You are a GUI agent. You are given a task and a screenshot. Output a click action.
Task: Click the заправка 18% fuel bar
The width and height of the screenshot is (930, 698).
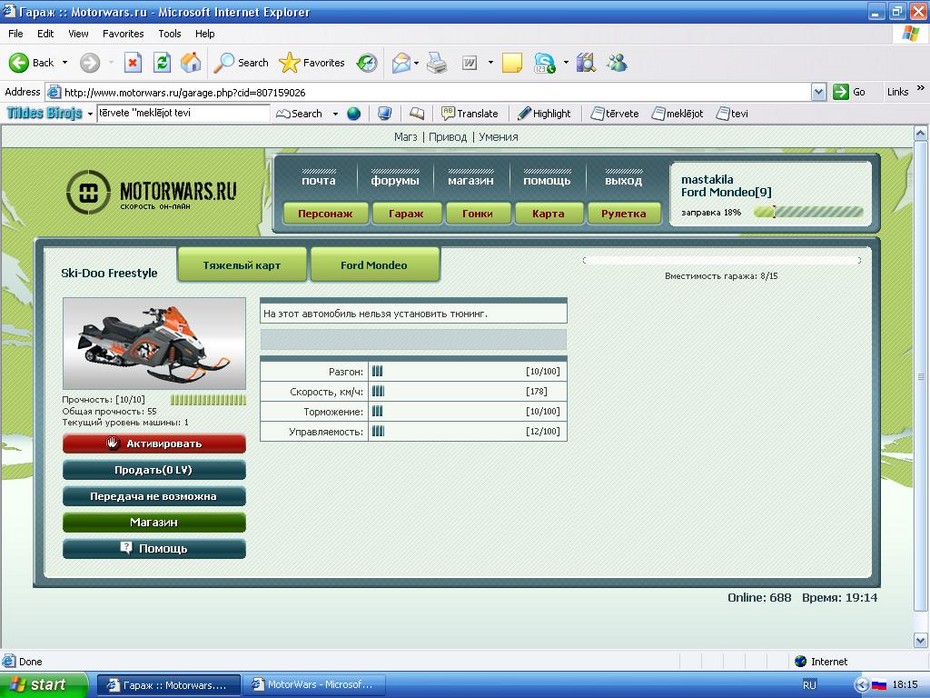[808, 212]
